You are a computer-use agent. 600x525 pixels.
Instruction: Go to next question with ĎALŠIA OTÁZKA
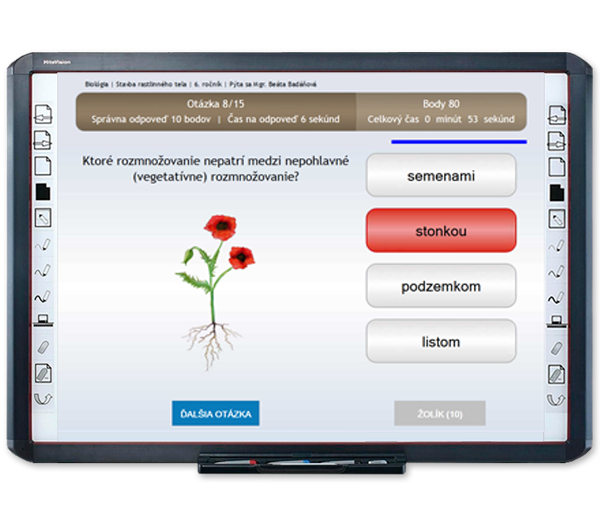coord(215,413)
